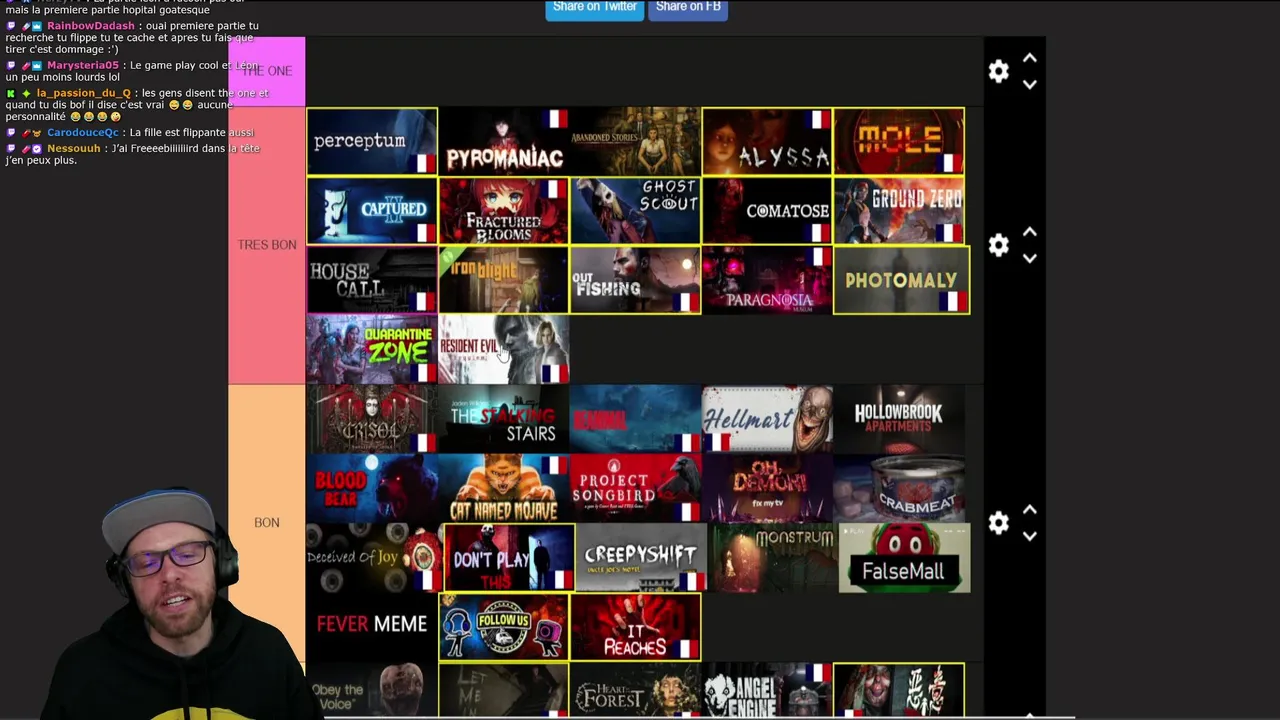Pick the Angel Engine game tile
The height and width of the screenshot is (720, 1280).
tap(767, 690)
